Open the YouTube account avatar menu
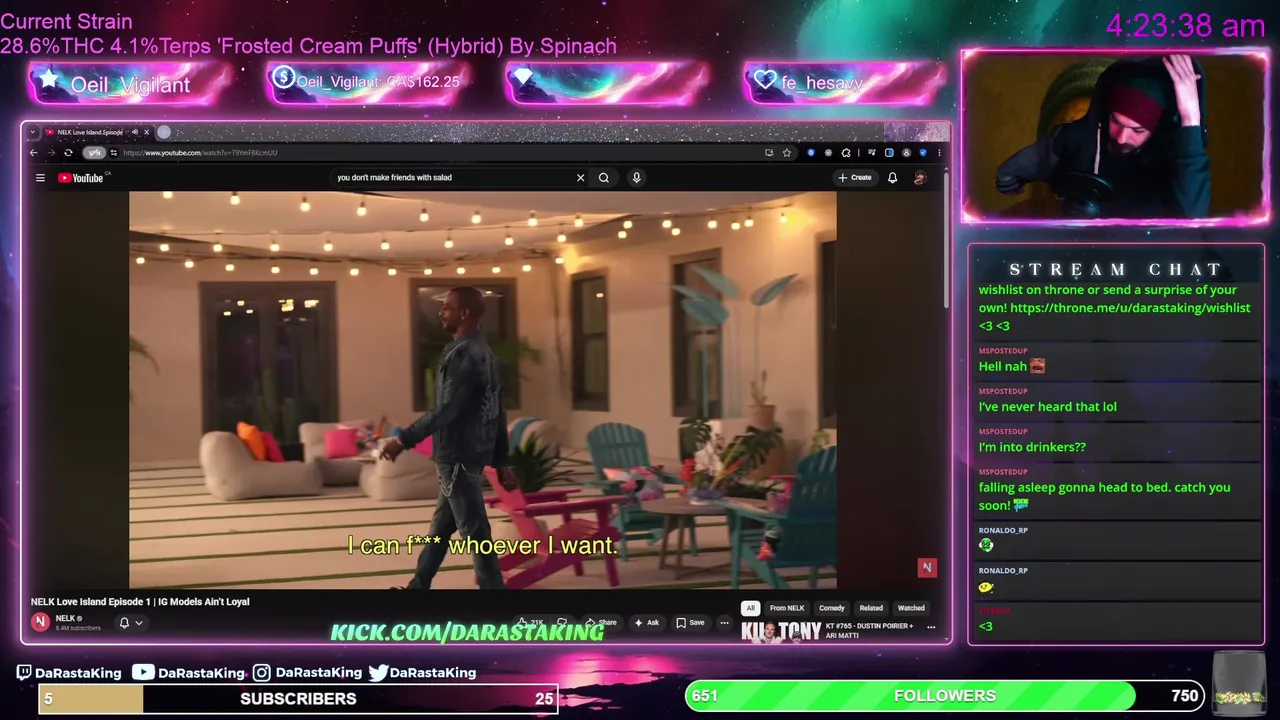 pos(919,178)
